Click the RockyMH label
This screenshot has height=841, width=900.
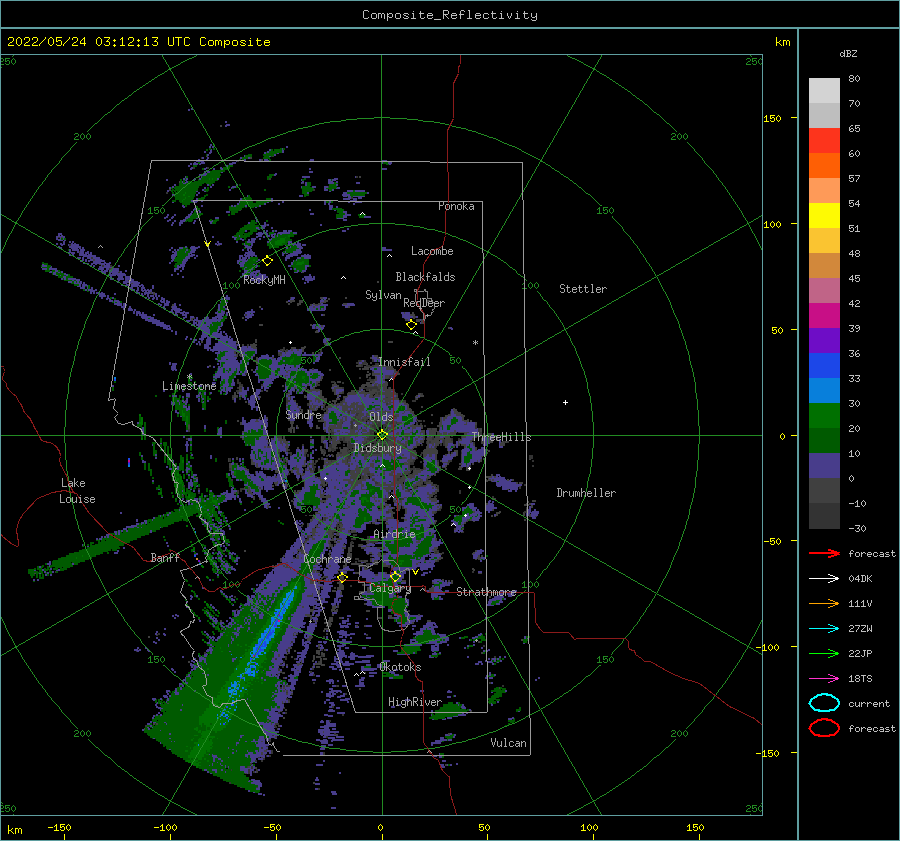tap(264, 280)
